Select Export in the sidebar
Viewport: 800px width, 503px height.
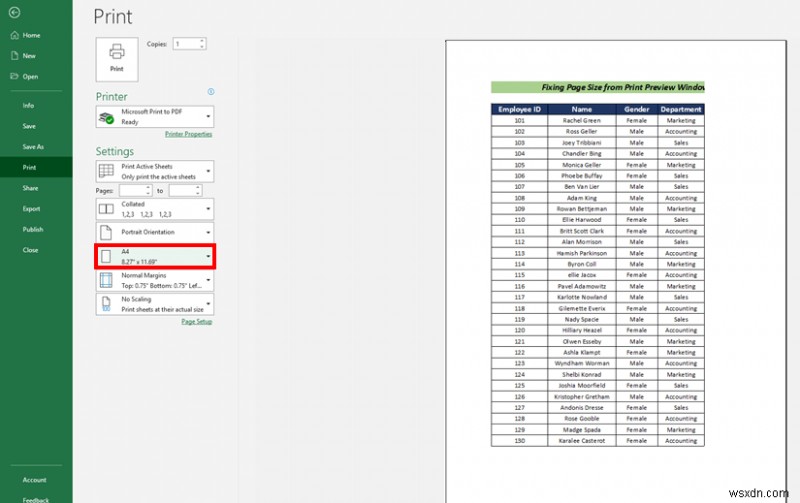pyautogui.click(x=31, y=209)
